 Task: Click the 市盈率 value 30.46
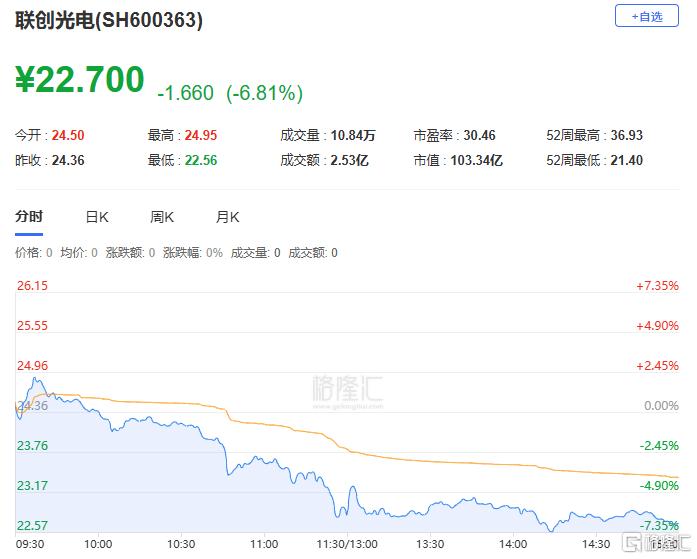pos(479,135)
